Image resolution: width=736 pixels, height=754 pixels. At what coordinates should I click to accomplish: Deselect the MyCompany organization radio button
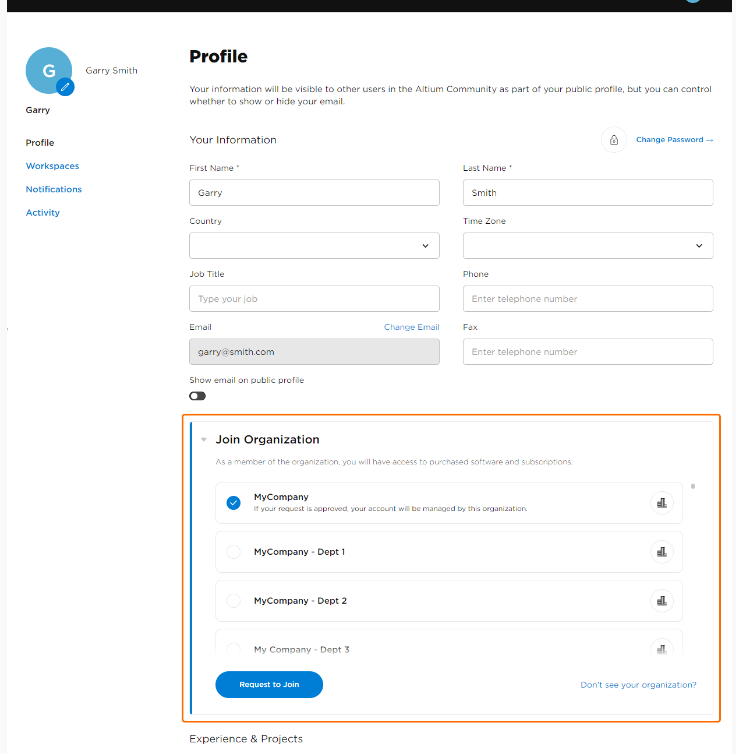coord(233,503)
